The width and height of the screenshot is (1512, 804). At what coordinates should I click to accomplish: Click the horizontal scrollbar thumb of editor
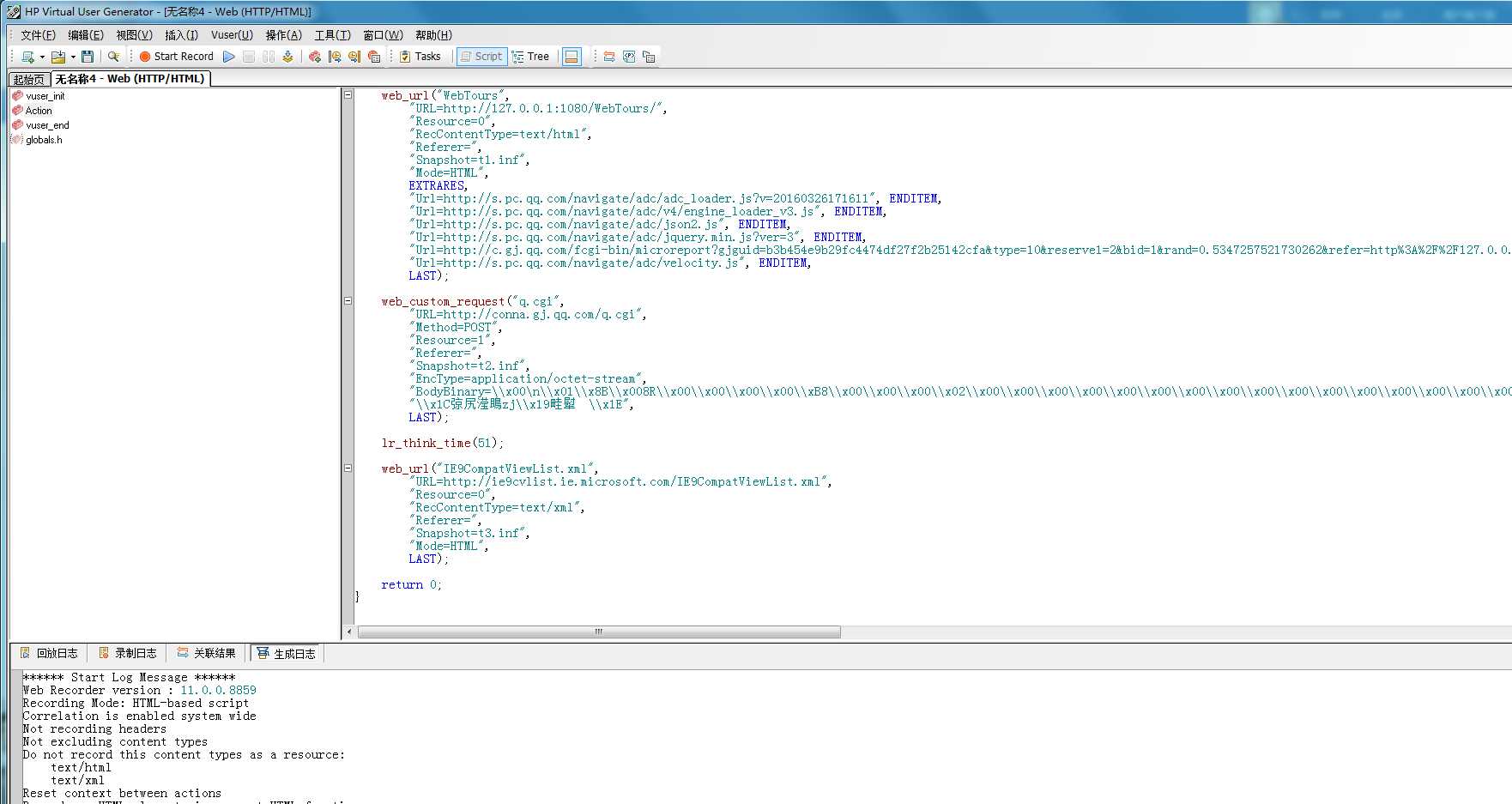click(x=599, y=632)
